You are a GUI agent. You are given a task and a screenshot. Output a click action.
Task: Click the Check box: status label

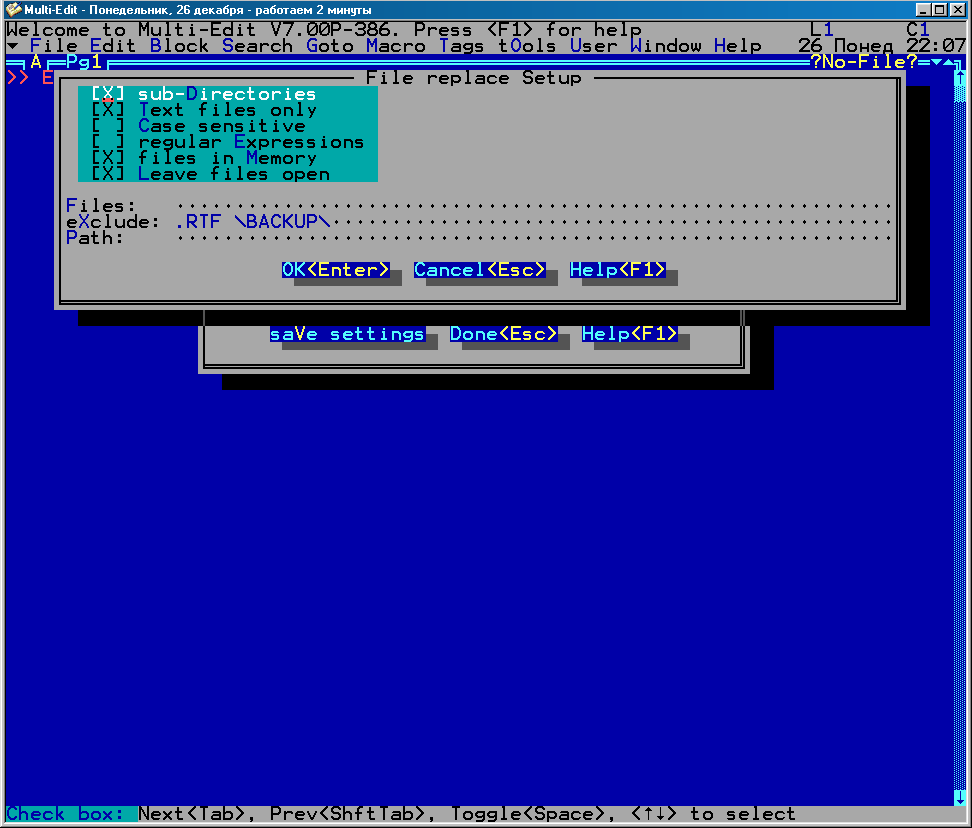pos(65,814)
